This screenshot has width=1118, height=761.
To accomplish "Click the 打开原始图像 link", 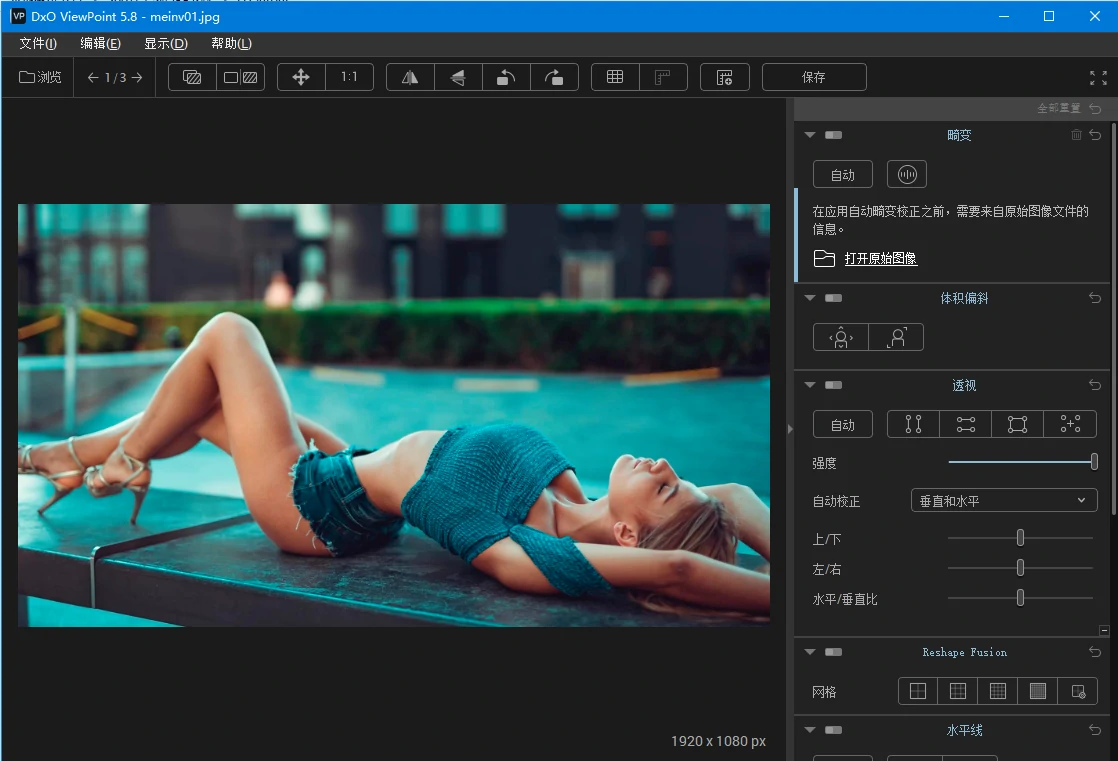I will point(880,259).
